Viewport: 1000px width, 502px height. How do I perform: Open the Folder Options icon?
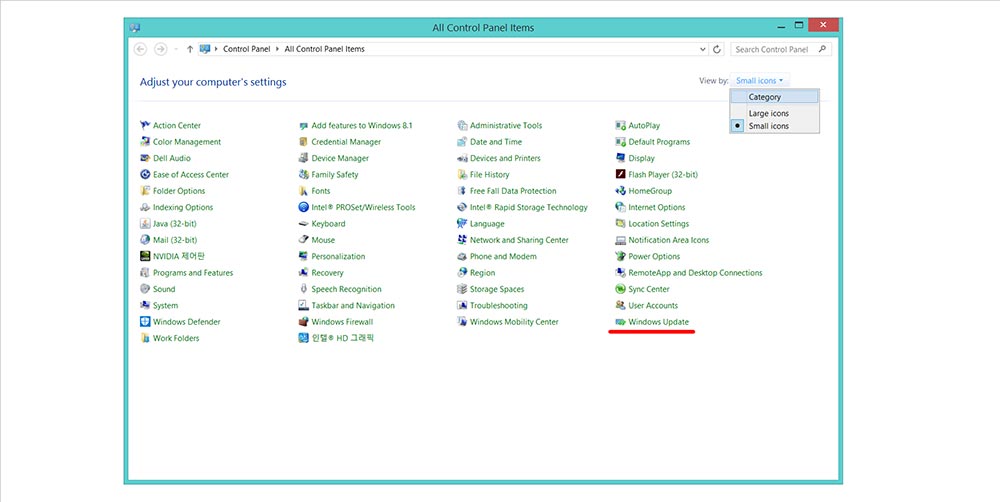(145, 191)
